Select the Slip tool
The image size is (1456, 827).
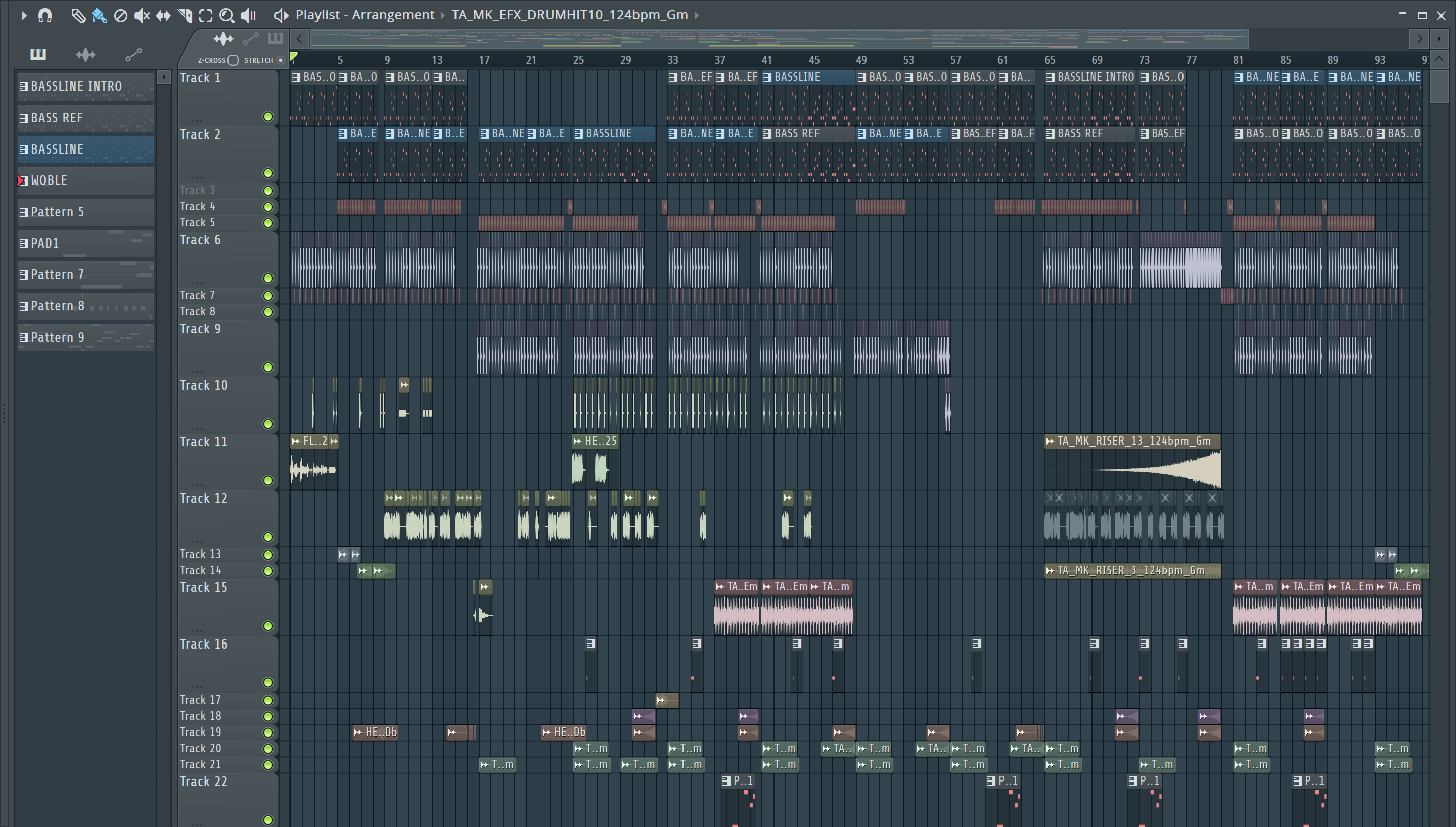[x=163, y=15]
